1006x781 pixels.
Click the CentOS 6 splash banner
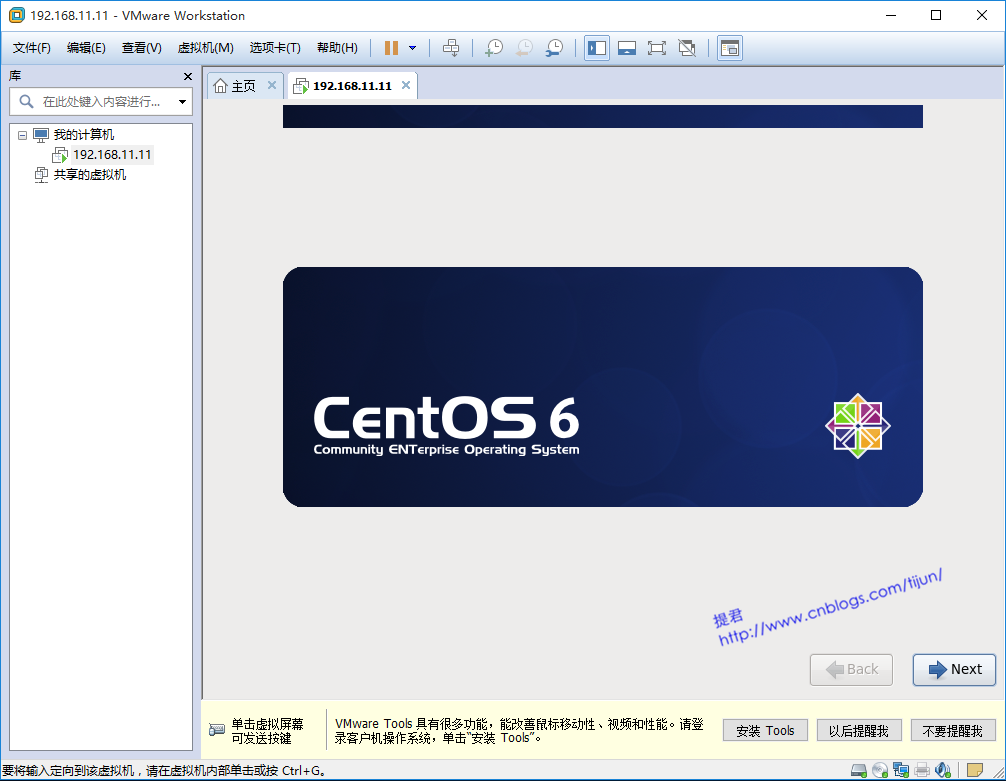point(602,387)
